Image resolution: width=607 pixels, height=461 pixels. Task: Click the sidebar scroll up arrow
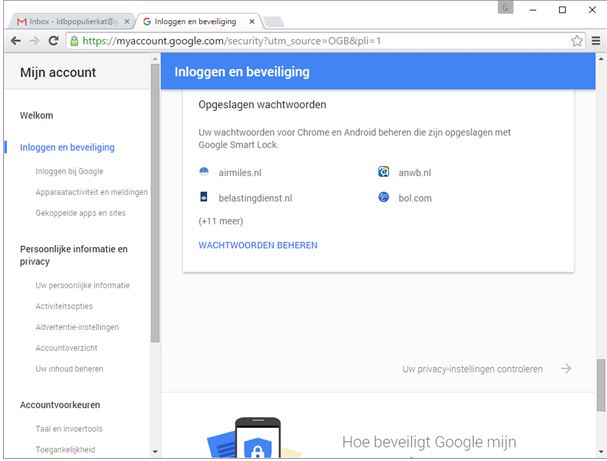tap(155, 59)
